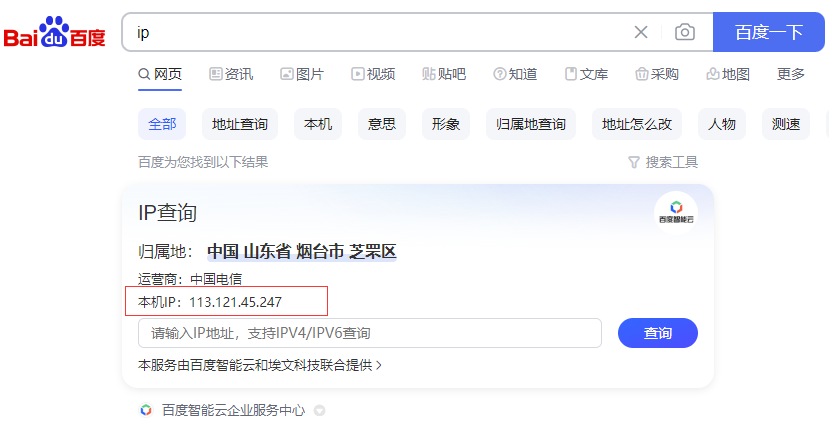Viewport: 829px width, 427px height.
Task: Open the 图片 tab
Action: click(302, 74)
